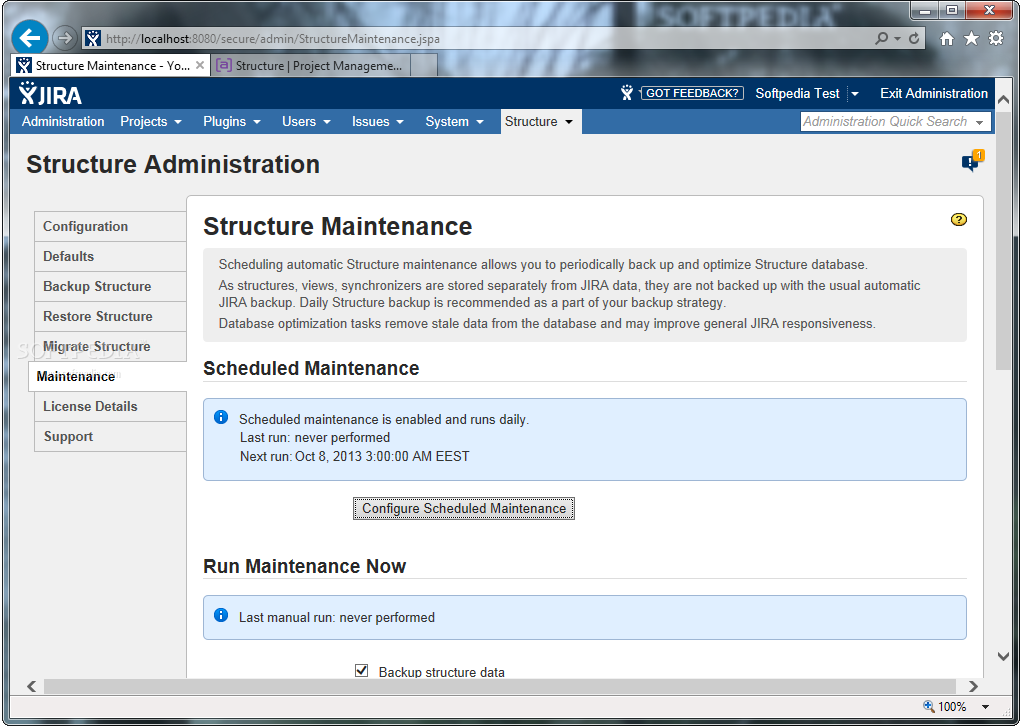
Task: Open browser home page icon
Action: (x=947, y=38)
